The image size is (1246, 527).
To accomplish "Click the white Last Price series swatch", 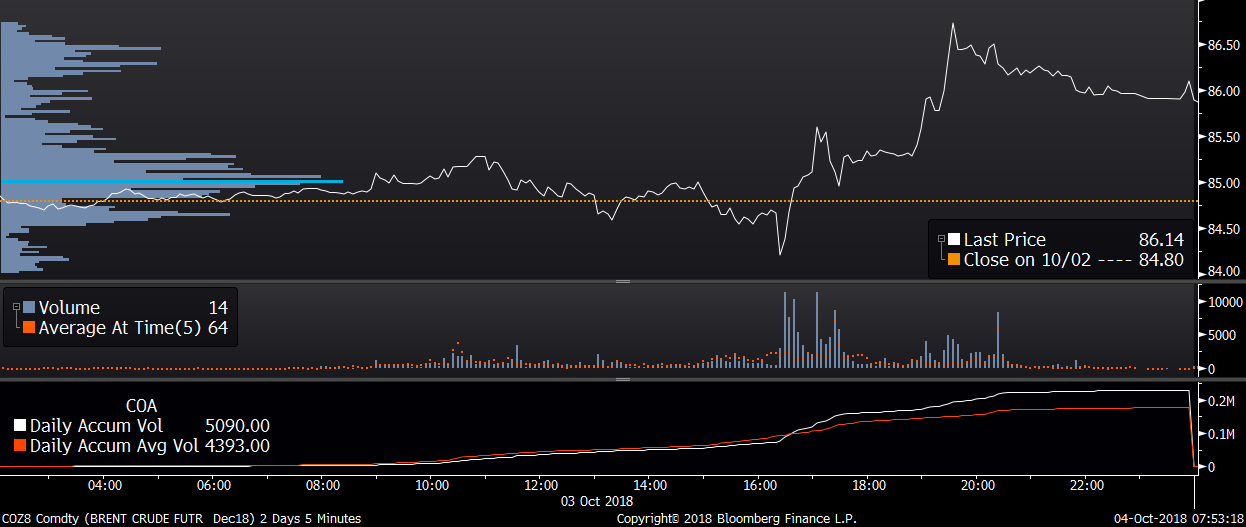I will [x=953, y=240].
